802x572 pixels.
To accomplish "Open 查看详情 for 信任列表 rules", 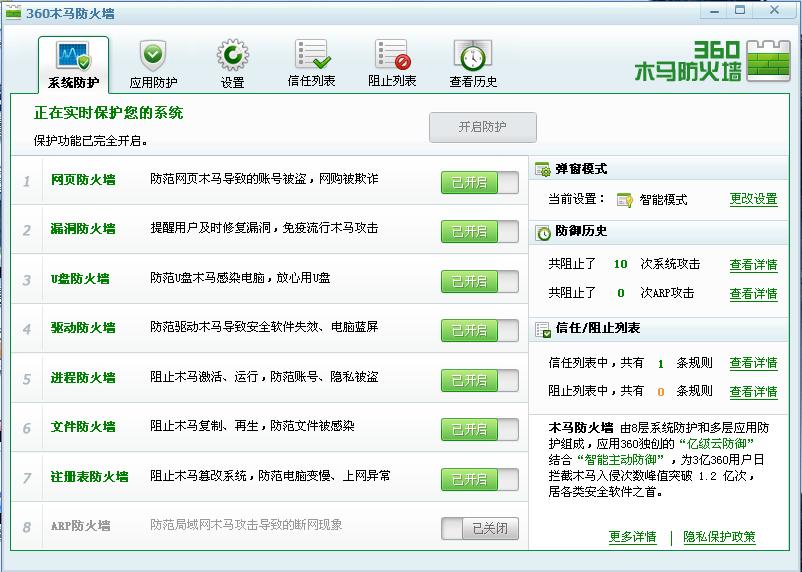I will pyautogui.click(x=753, y=363).
